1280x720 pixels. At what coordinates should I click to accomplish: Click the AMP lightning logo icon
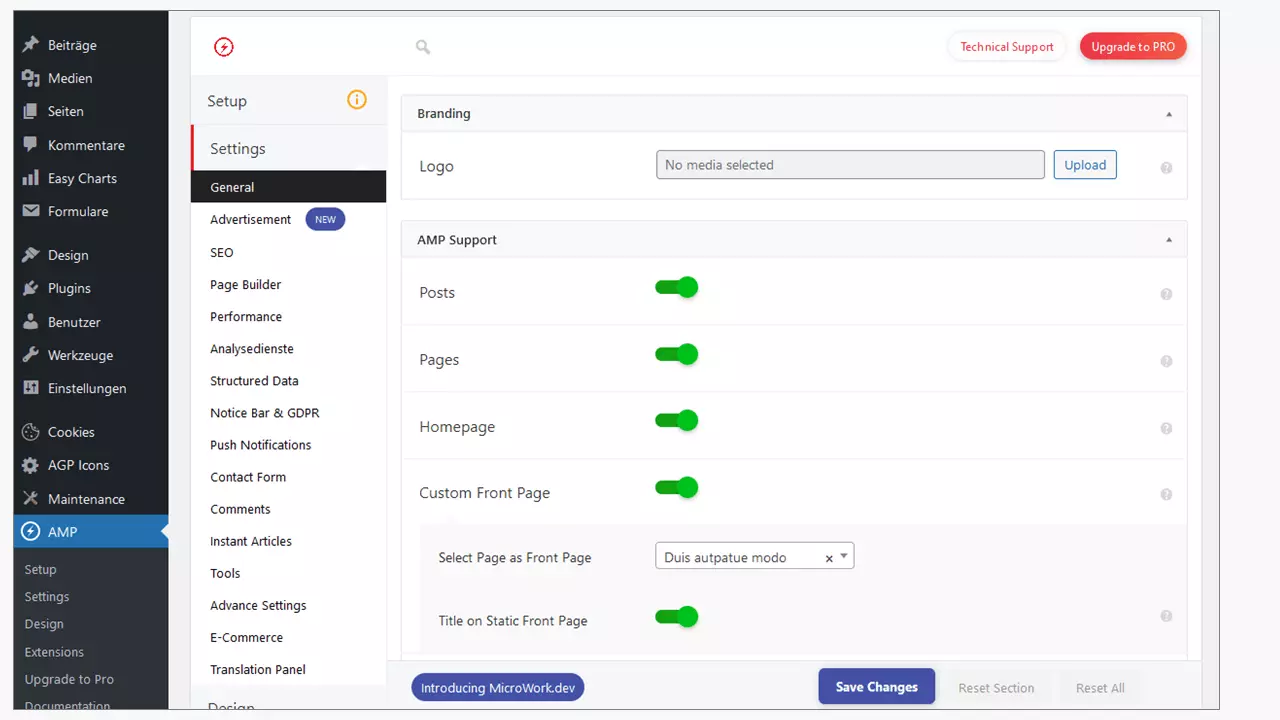[x=224, y=47]
